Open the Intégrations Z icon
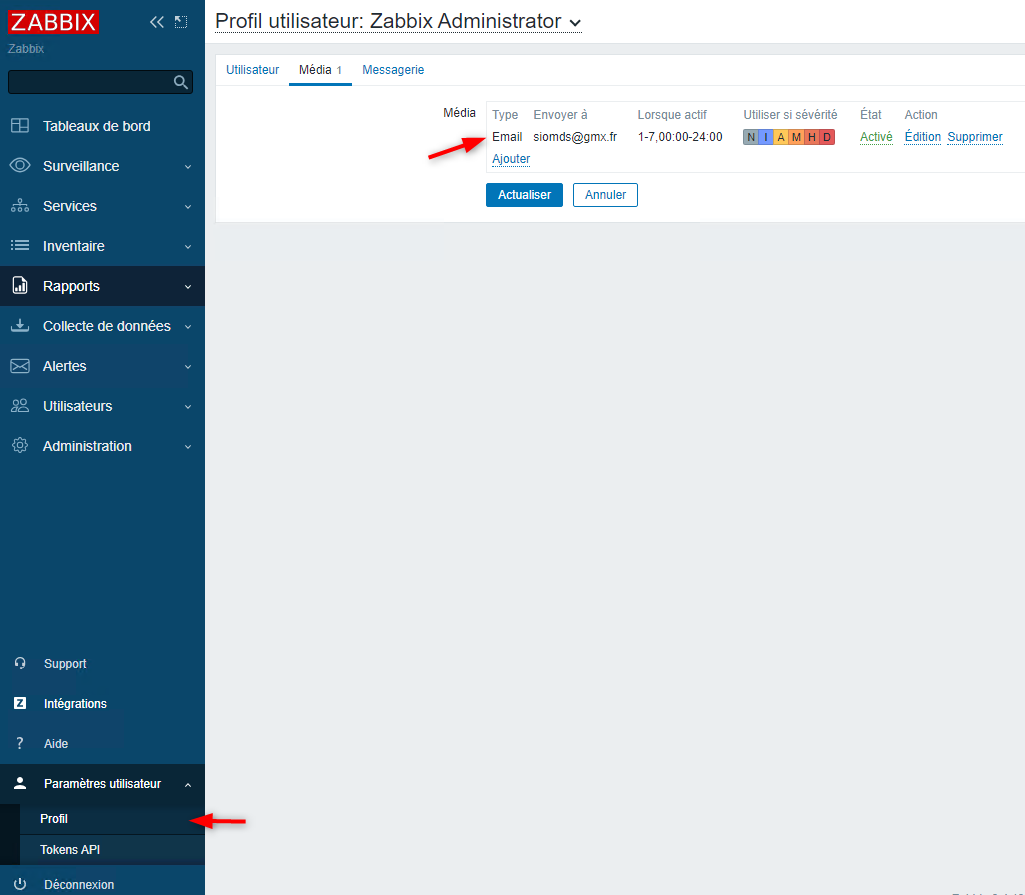Screen dimensions: 1025x895 (20, 704)
